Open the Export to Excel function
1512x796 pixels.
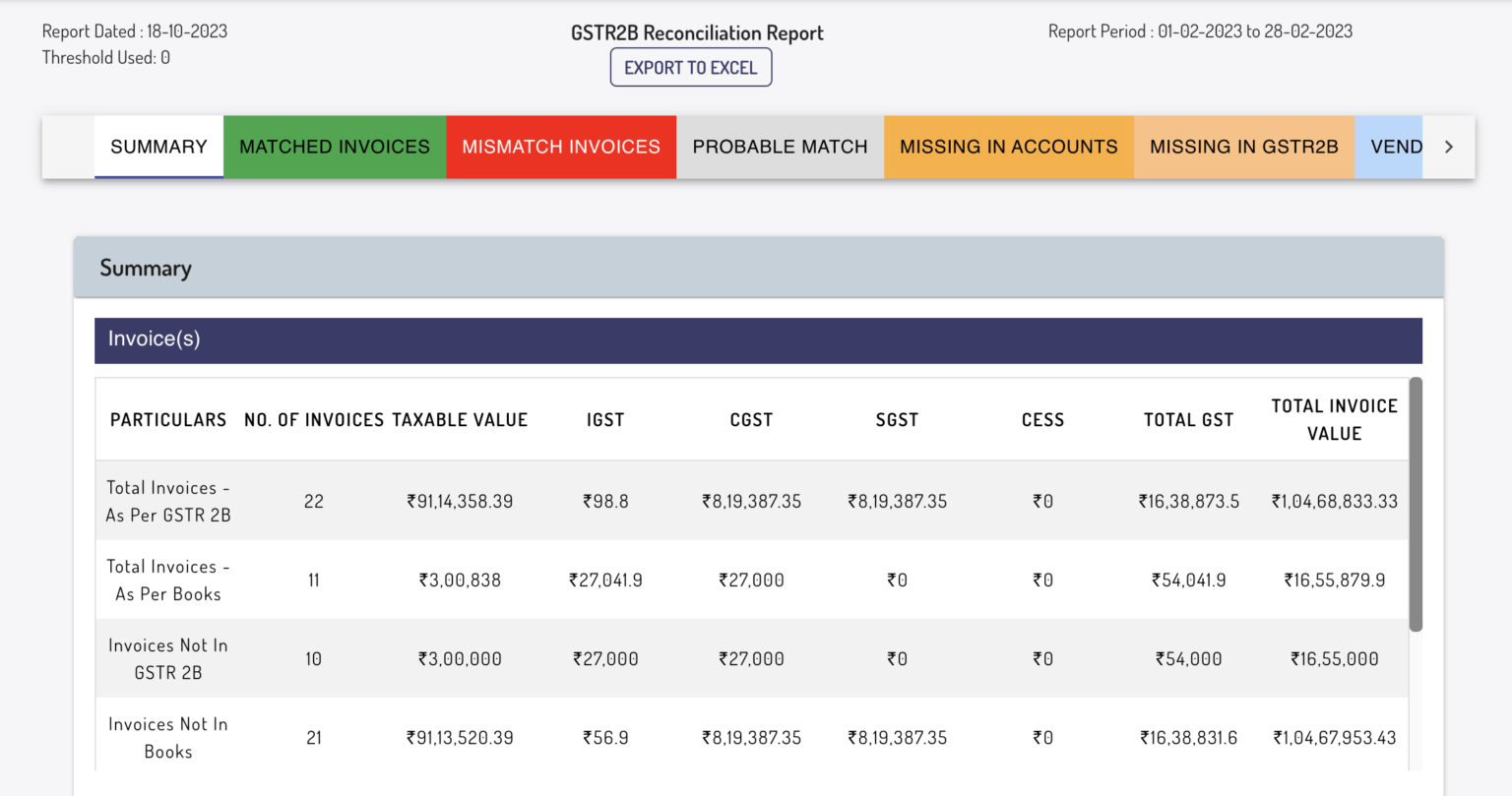[x=691, y=67]
